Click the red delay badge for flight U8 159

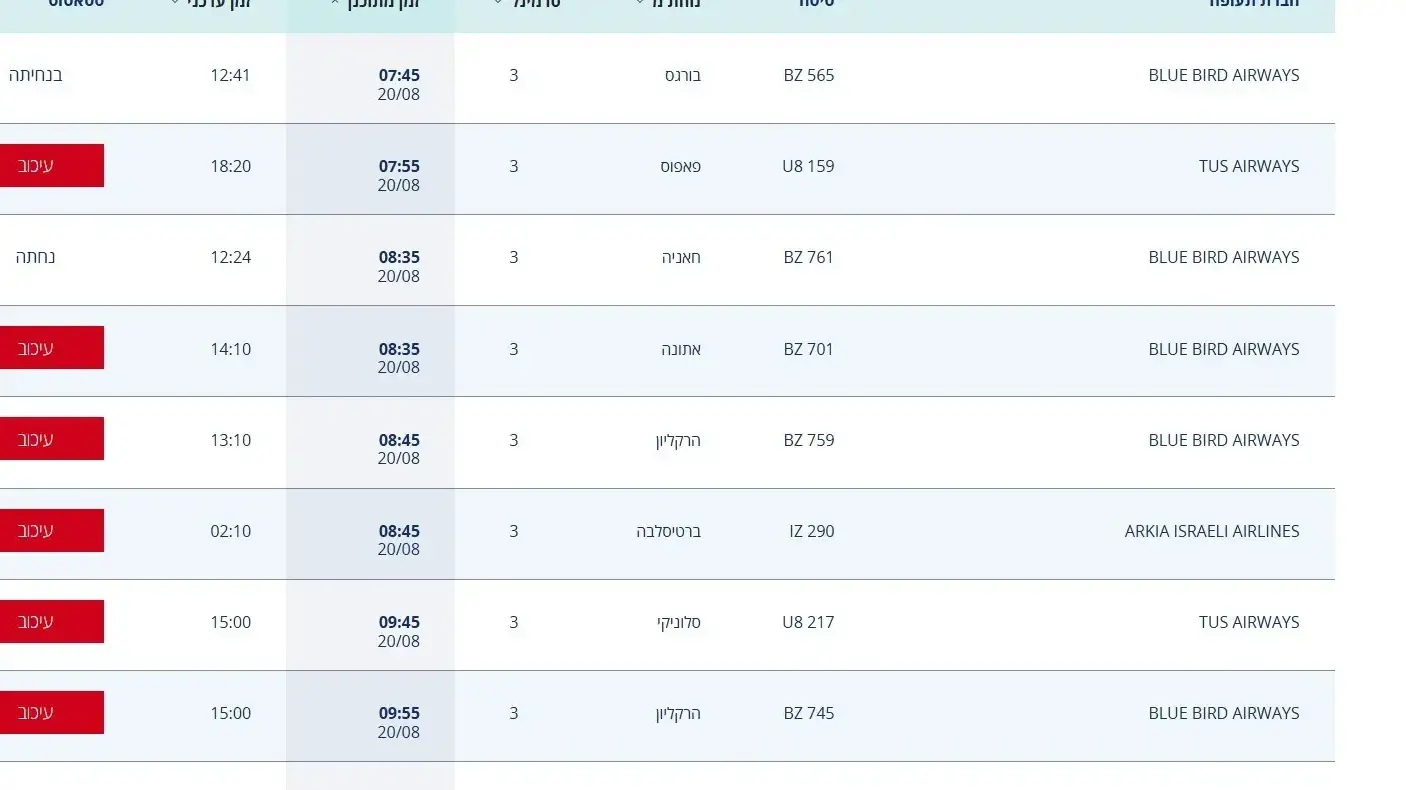(52, 166)
